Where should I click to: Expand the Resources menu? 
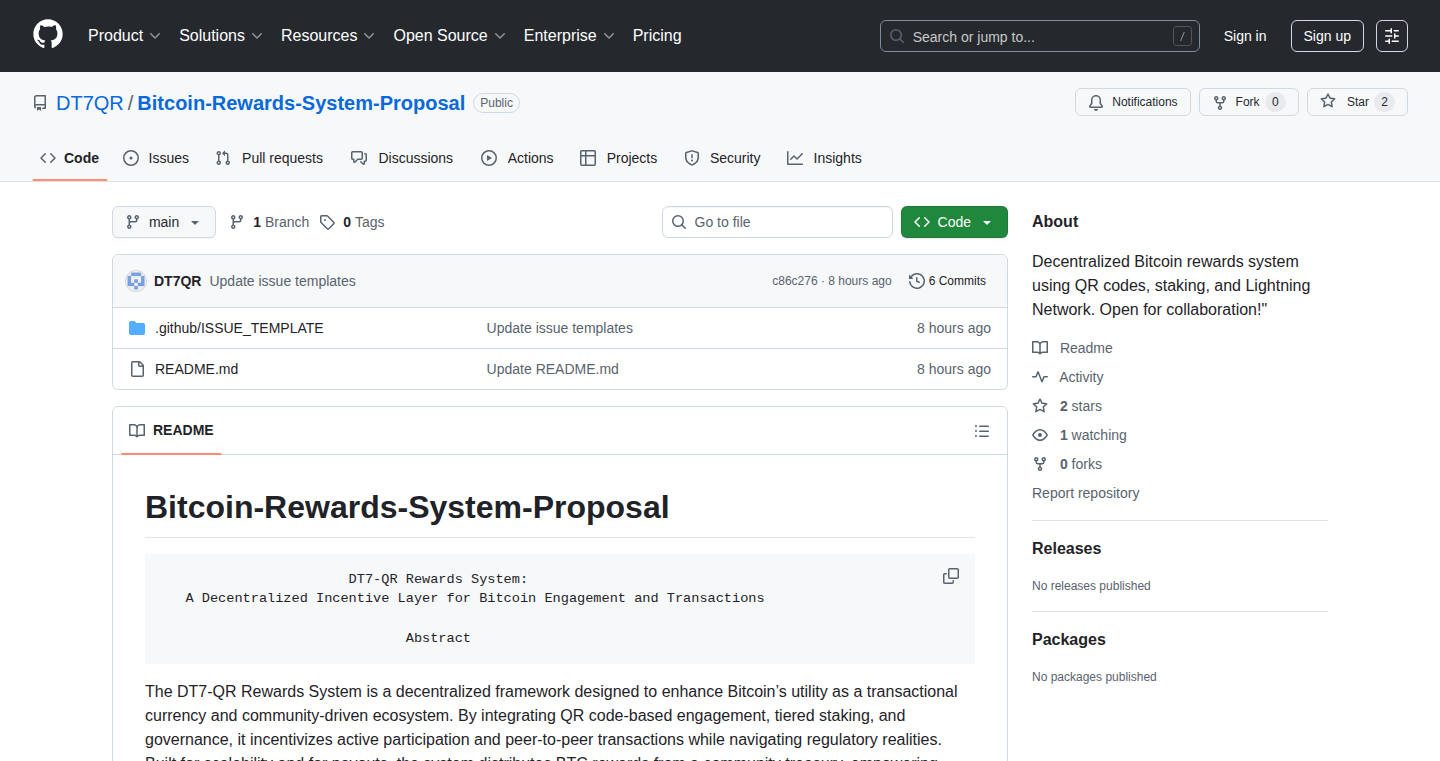pyautogui.click(x=328, y=36)
